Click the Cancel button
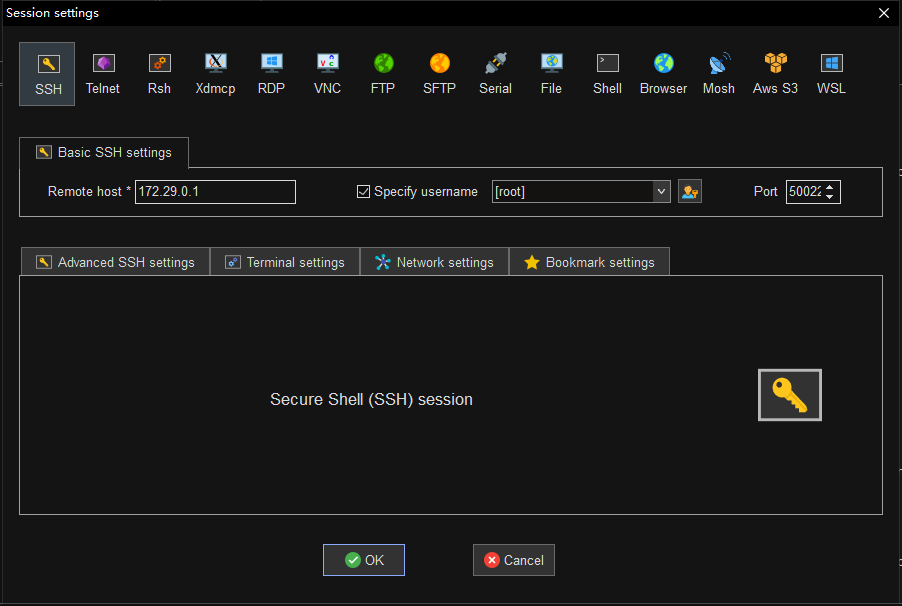Screen dimensions: 902x606 (x=514, y=560)
